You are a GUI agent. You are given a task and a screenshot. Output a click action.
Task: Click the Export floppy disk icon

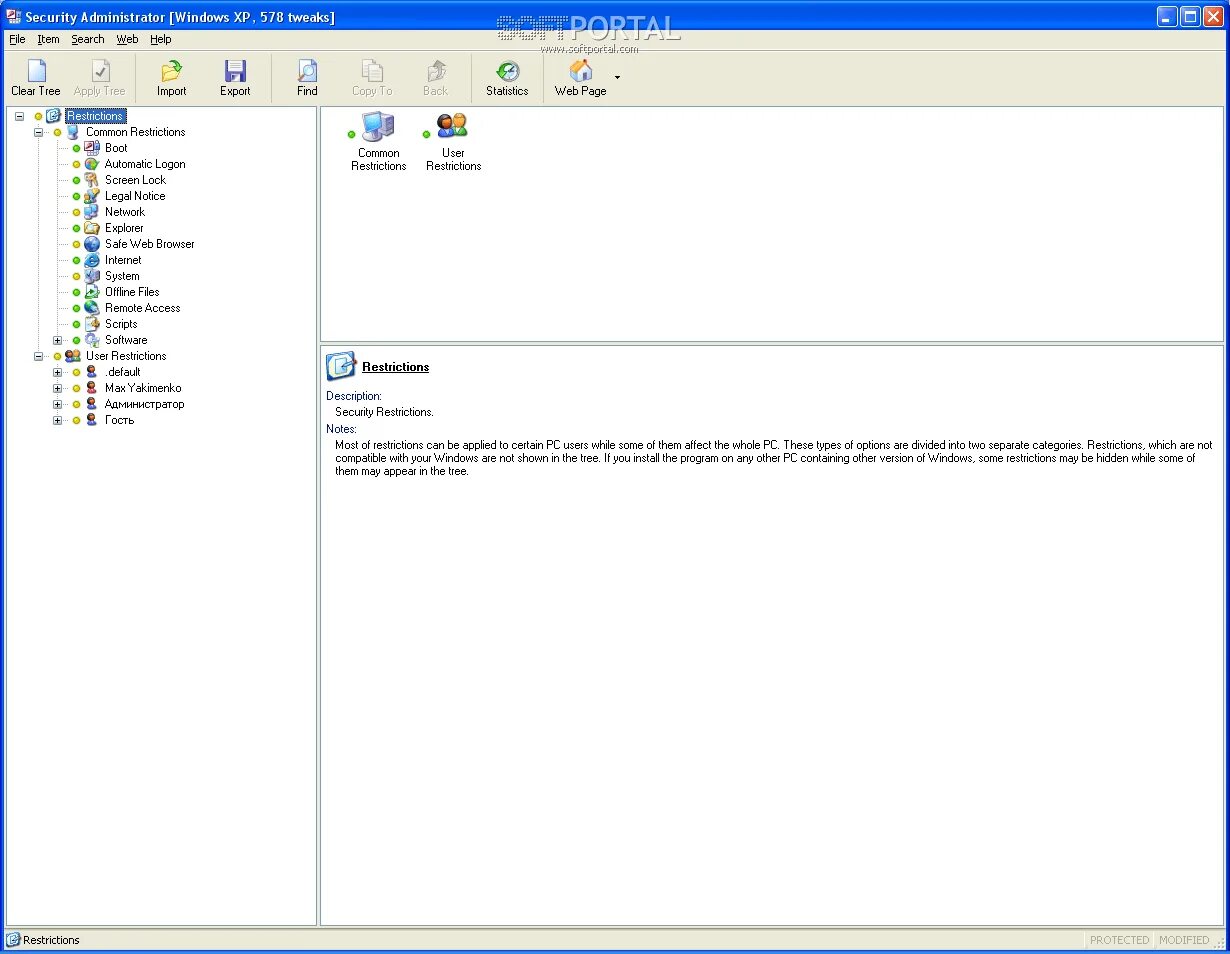click(x=235, y=71)
